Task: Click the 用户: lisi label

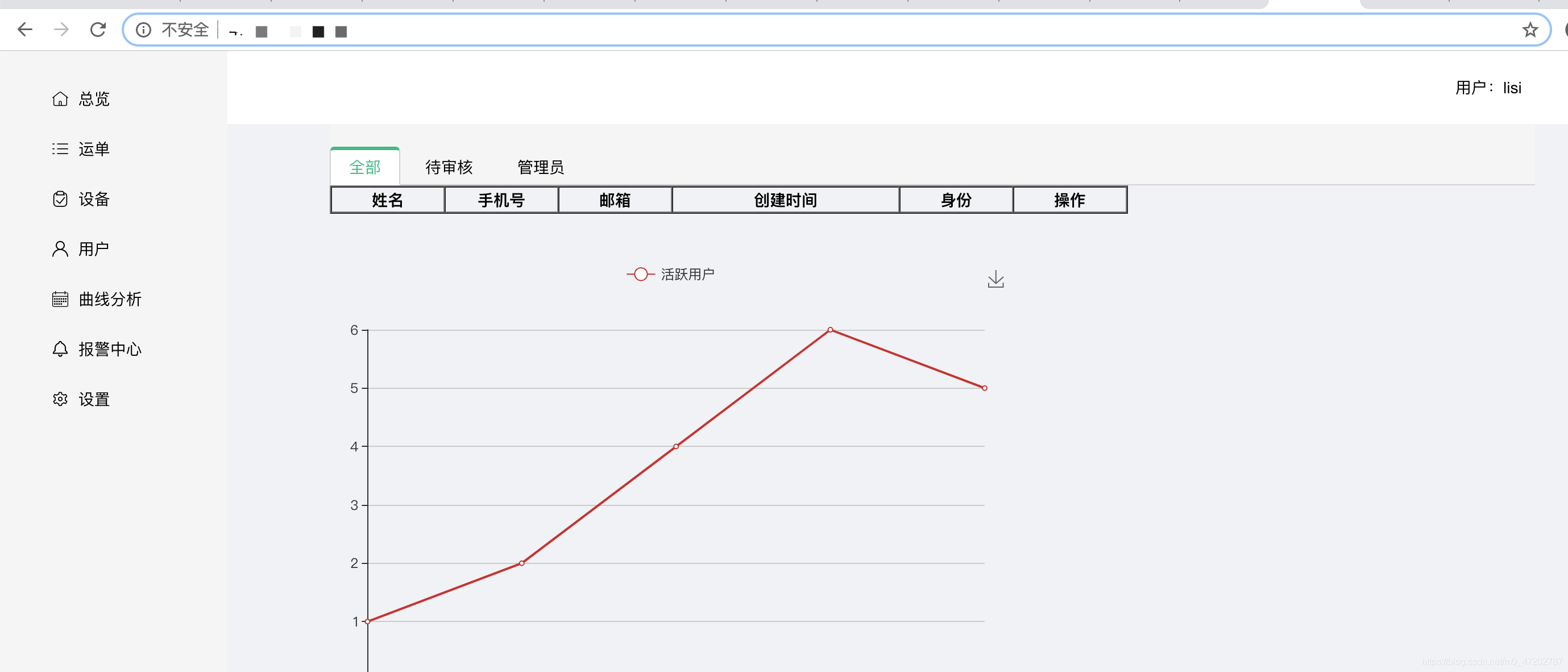Action: [x=1488, y=88]
